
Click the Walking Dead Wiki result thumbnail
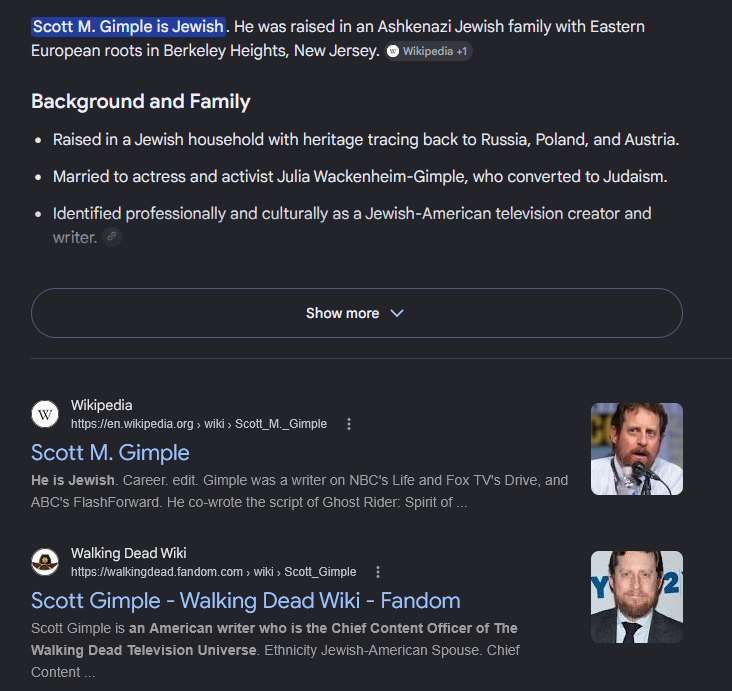point(637,597)
